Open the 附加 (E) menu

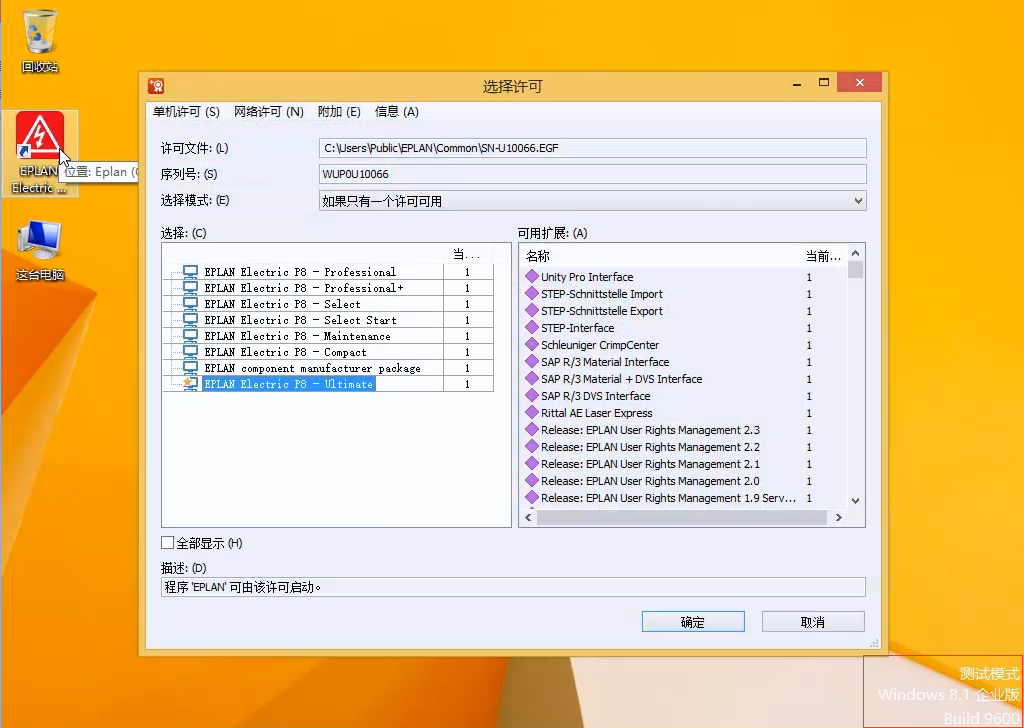click(x=339, y=112)
